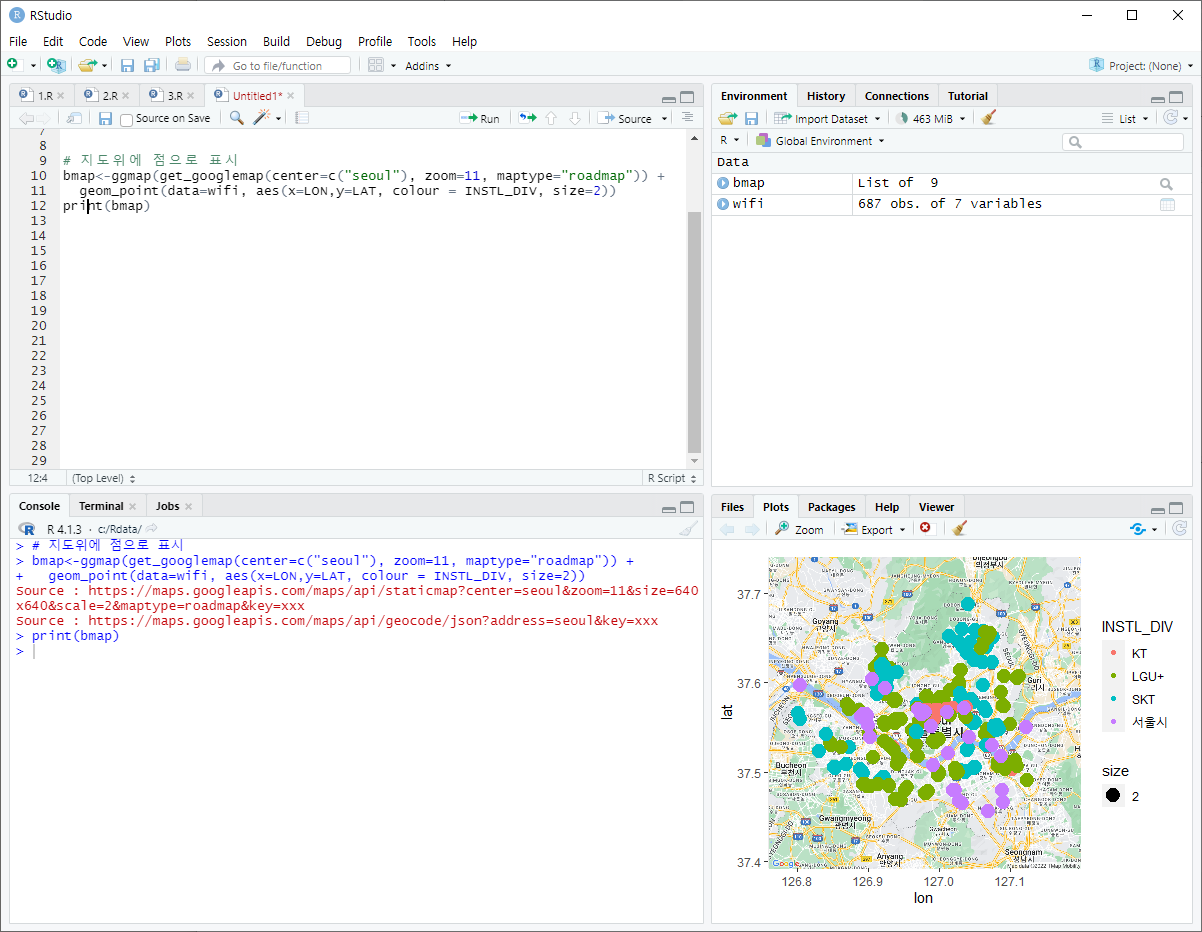
Task: Click the Source button
Action: click(625, 118)
